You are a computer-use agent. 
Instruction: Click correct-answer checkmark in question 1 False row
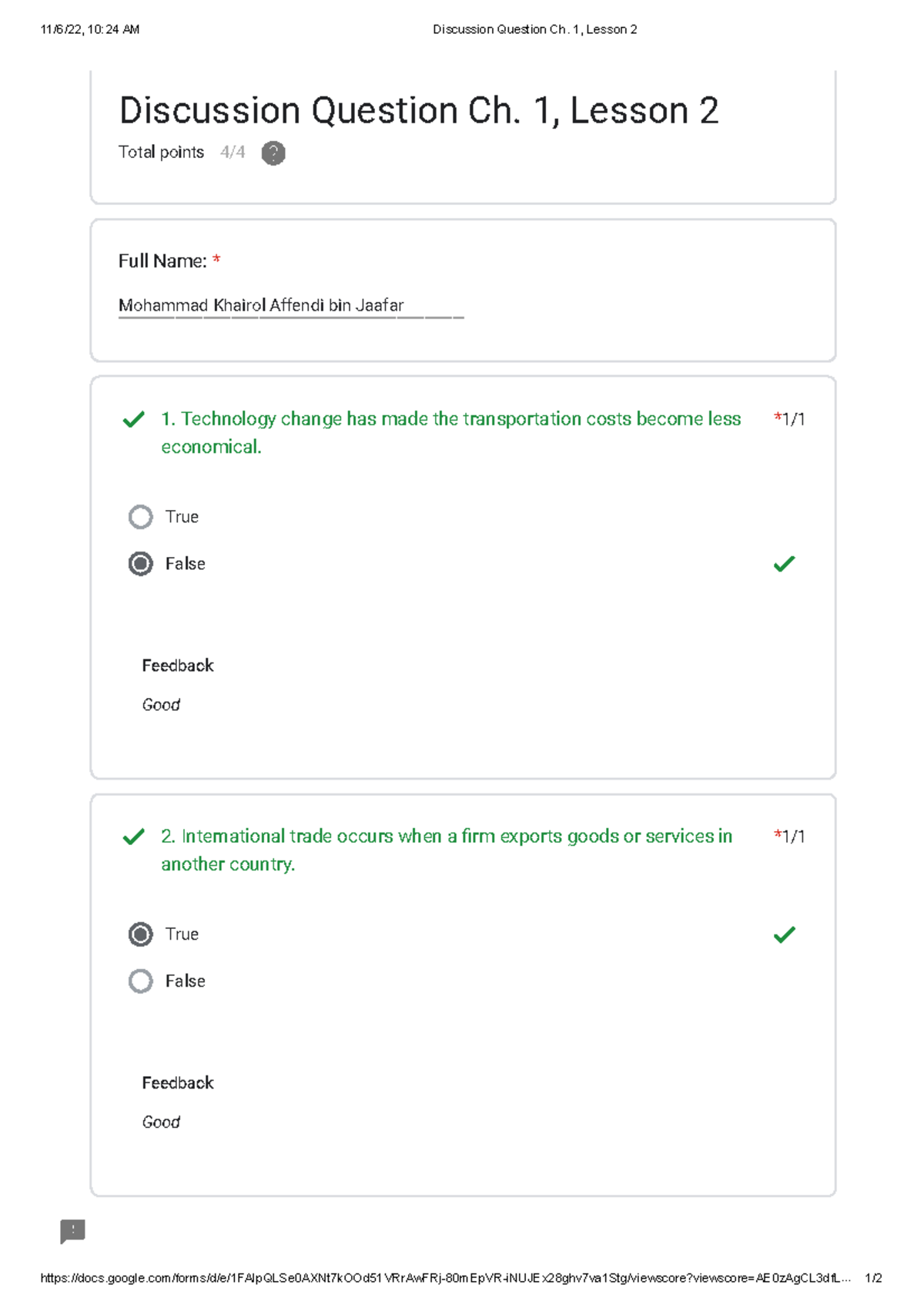784,564
